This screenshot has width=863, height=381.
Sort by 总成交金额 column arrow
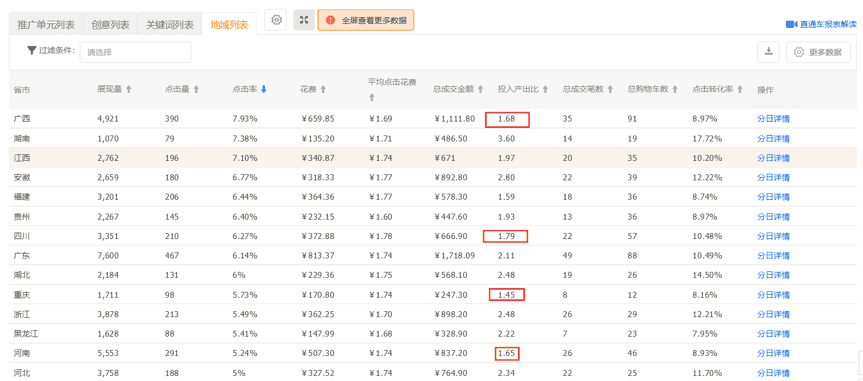point(480,89)
